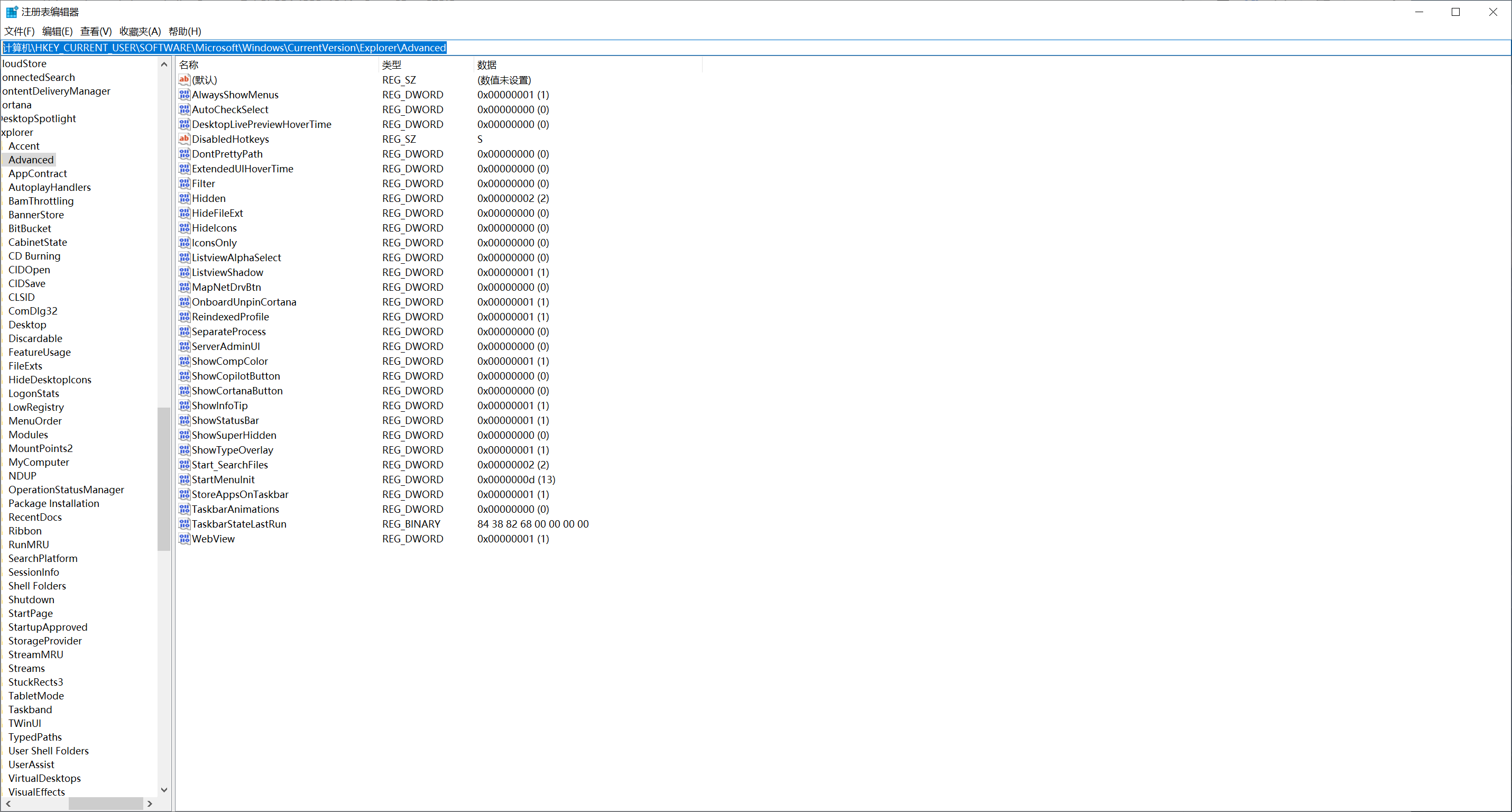Select the Hidden value's DWORD icon
This screenshot has width=1512, height=812.
coord(185,198)
